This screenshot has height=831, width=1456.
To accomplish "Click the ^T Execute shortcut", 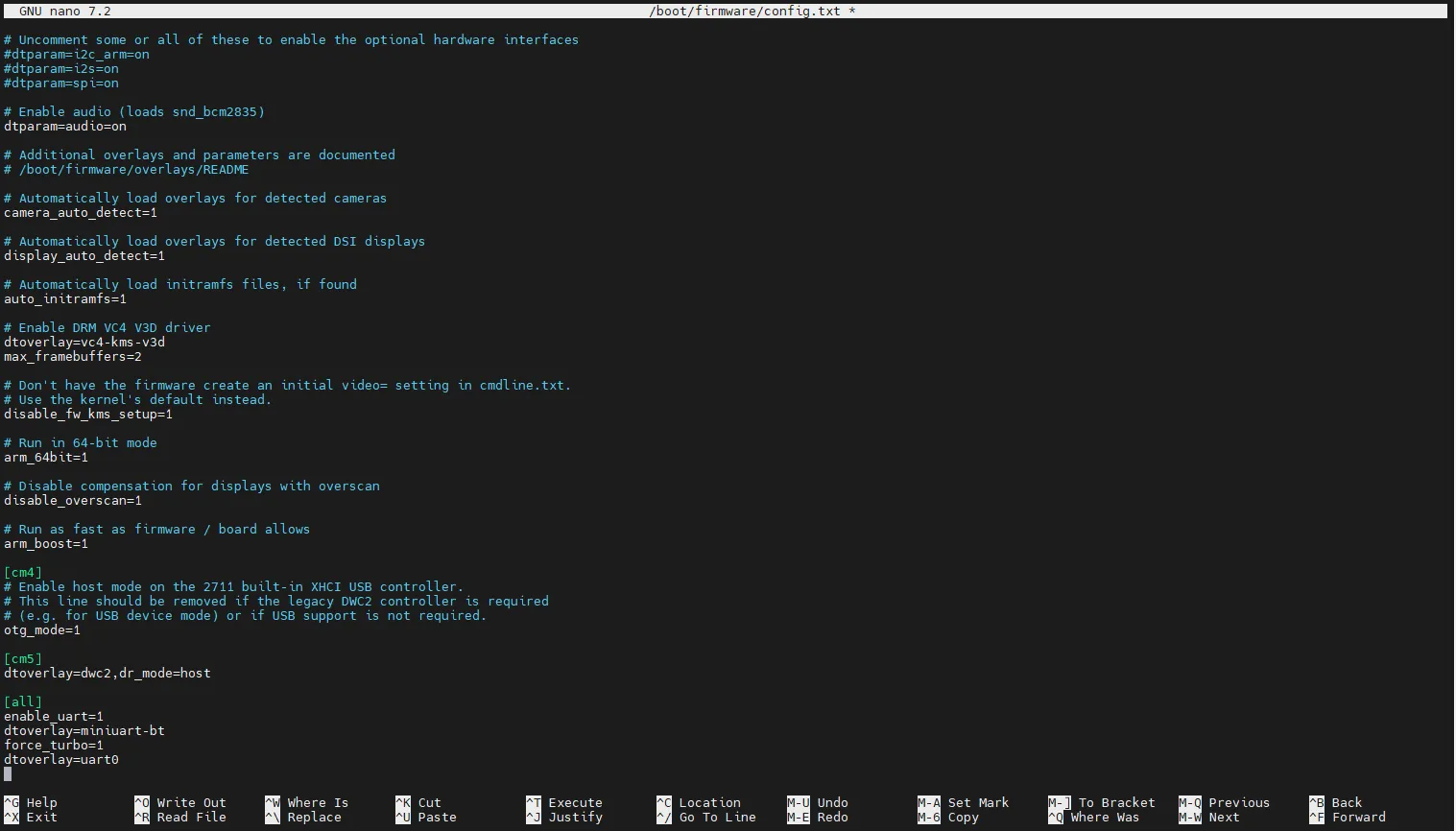I will 564,803.
